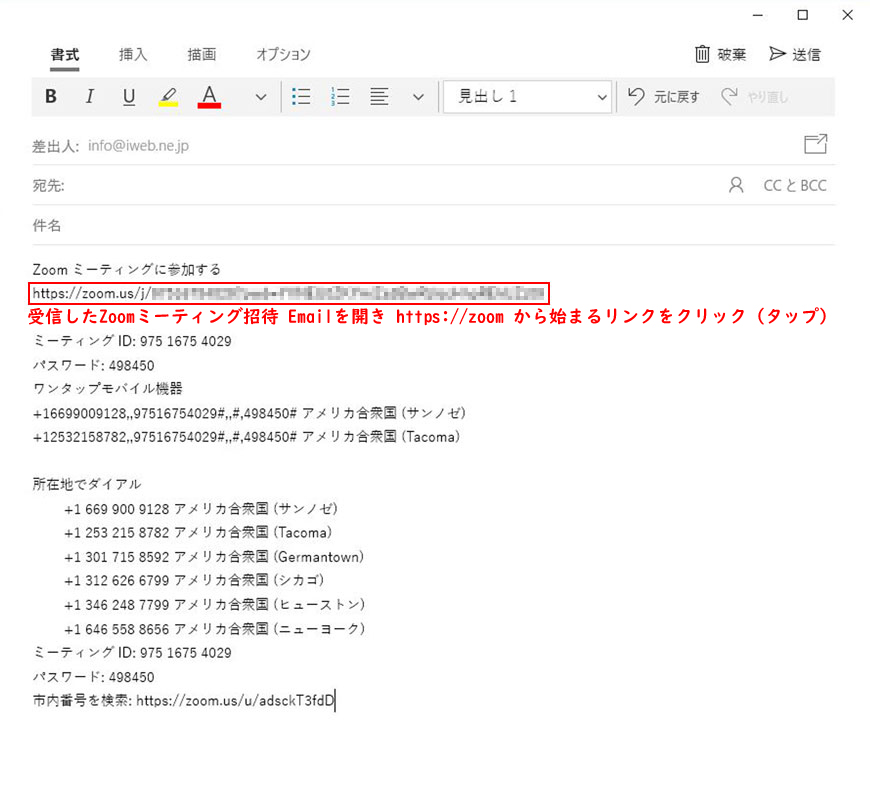870x800 pixels.
Task: Click the text ワンタップモバイル機器
Action: click(108, 389)
